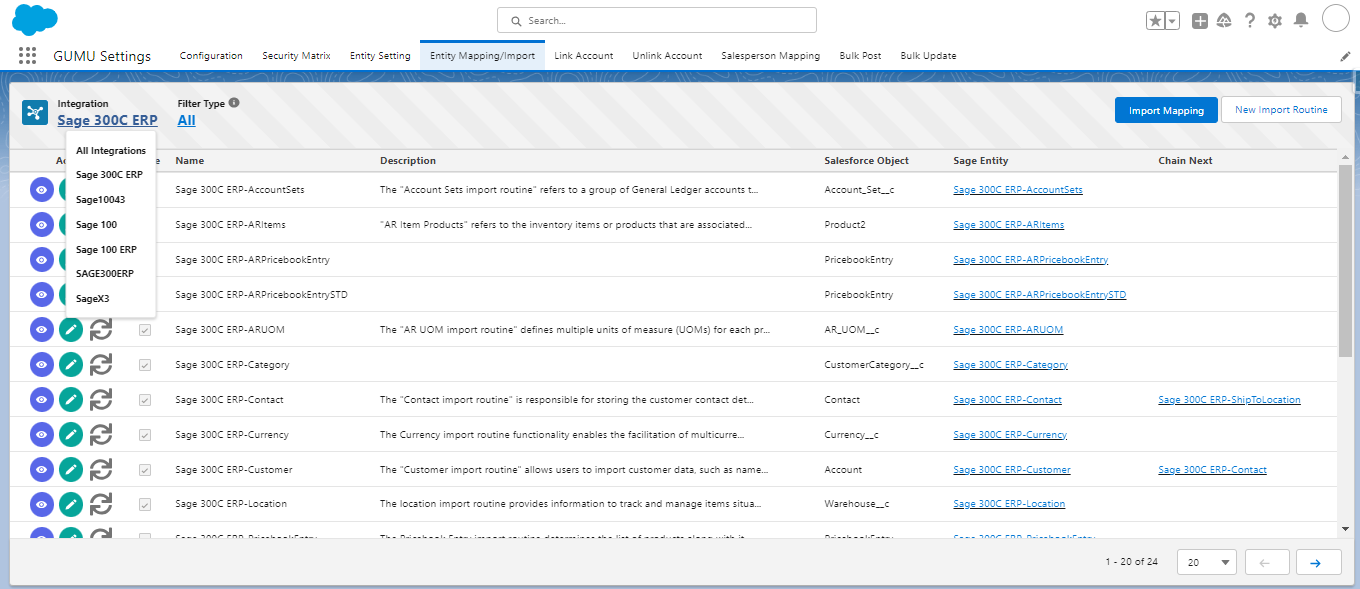1360x589 pixels.
Task: Choose Sage10043 from the integration list
Action: click(101, 200)
